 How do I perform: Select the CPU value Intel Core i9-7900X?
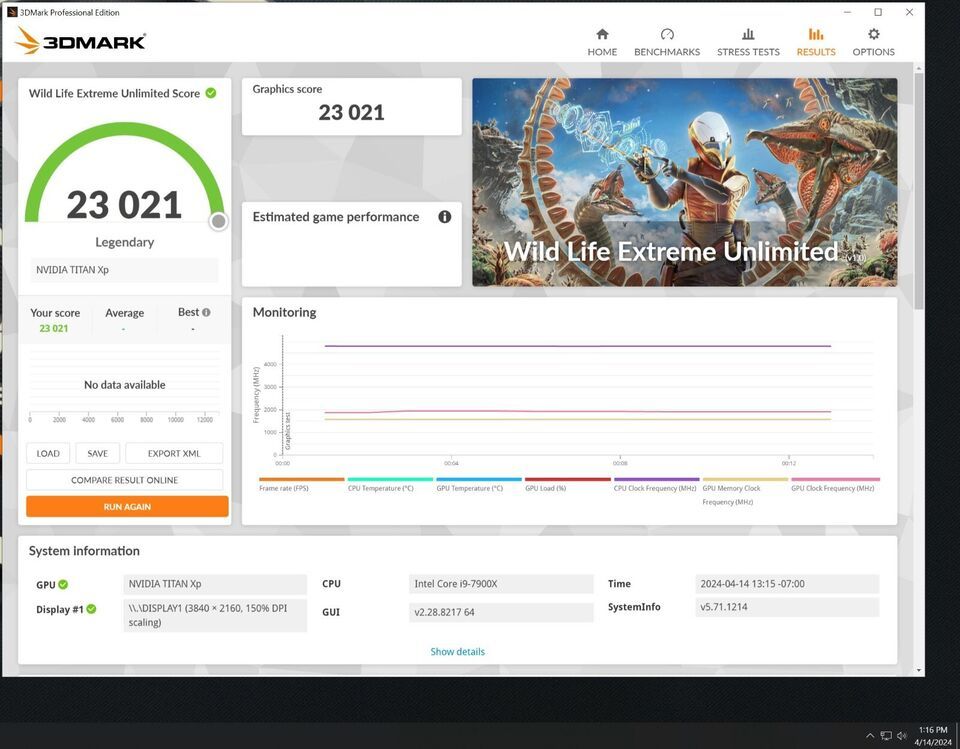point(501,584)
